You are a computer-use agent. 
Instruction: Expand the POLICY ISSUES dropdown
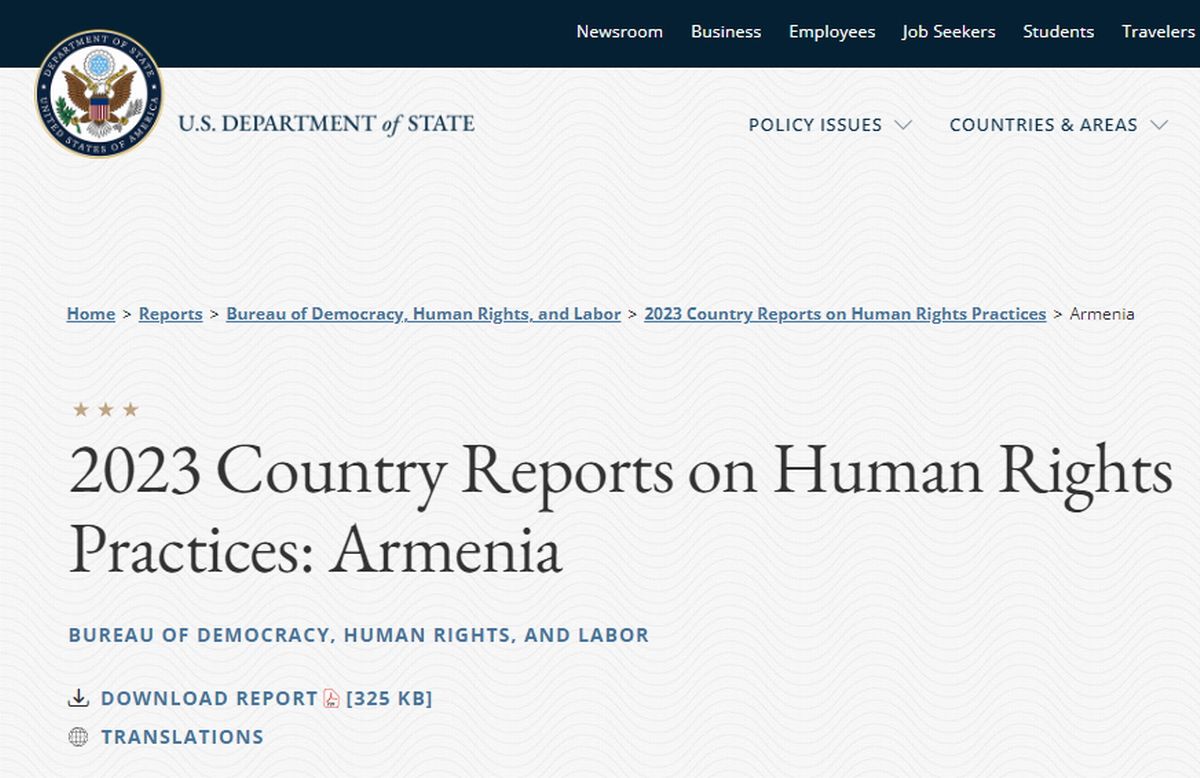815,125
